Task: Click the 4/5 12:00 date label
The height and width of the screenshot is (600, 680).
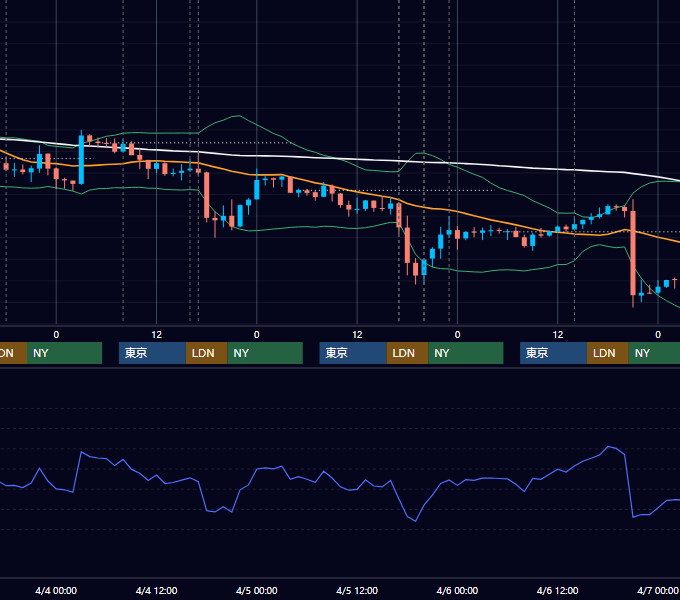Action: [x=357, y=590]
